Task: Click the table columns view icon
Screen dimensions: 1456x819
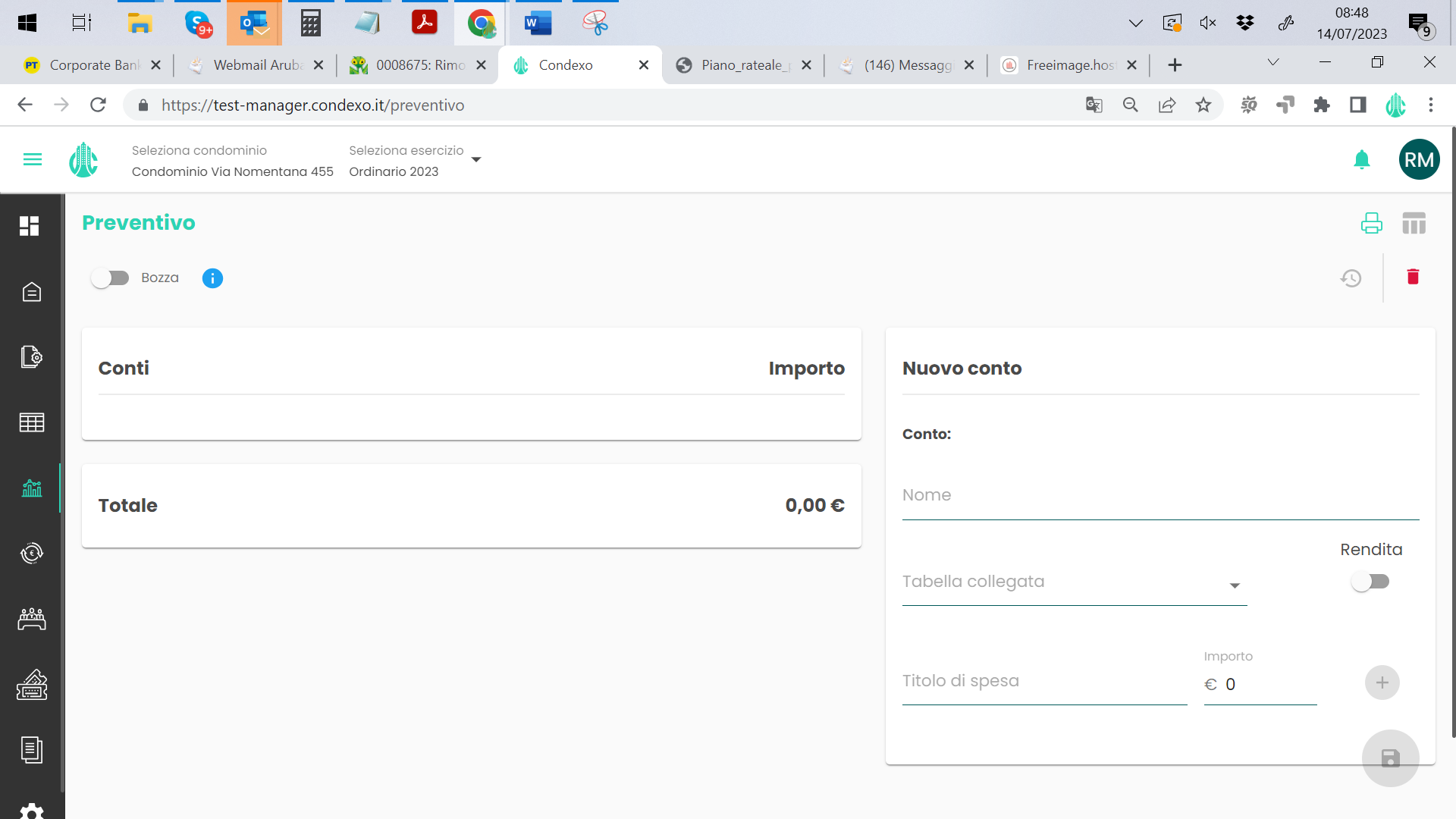Action: click(x=1414, y=223)
